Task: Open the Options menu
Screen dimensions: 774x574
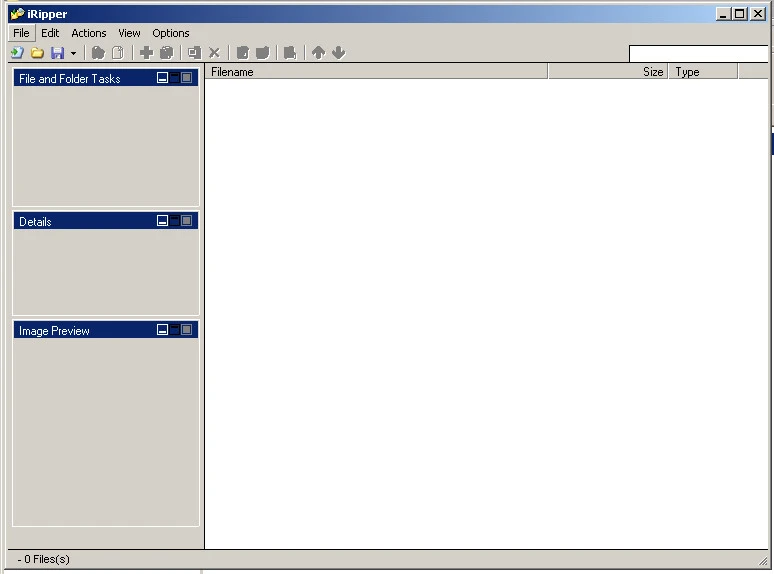Action: coord(171,33)
